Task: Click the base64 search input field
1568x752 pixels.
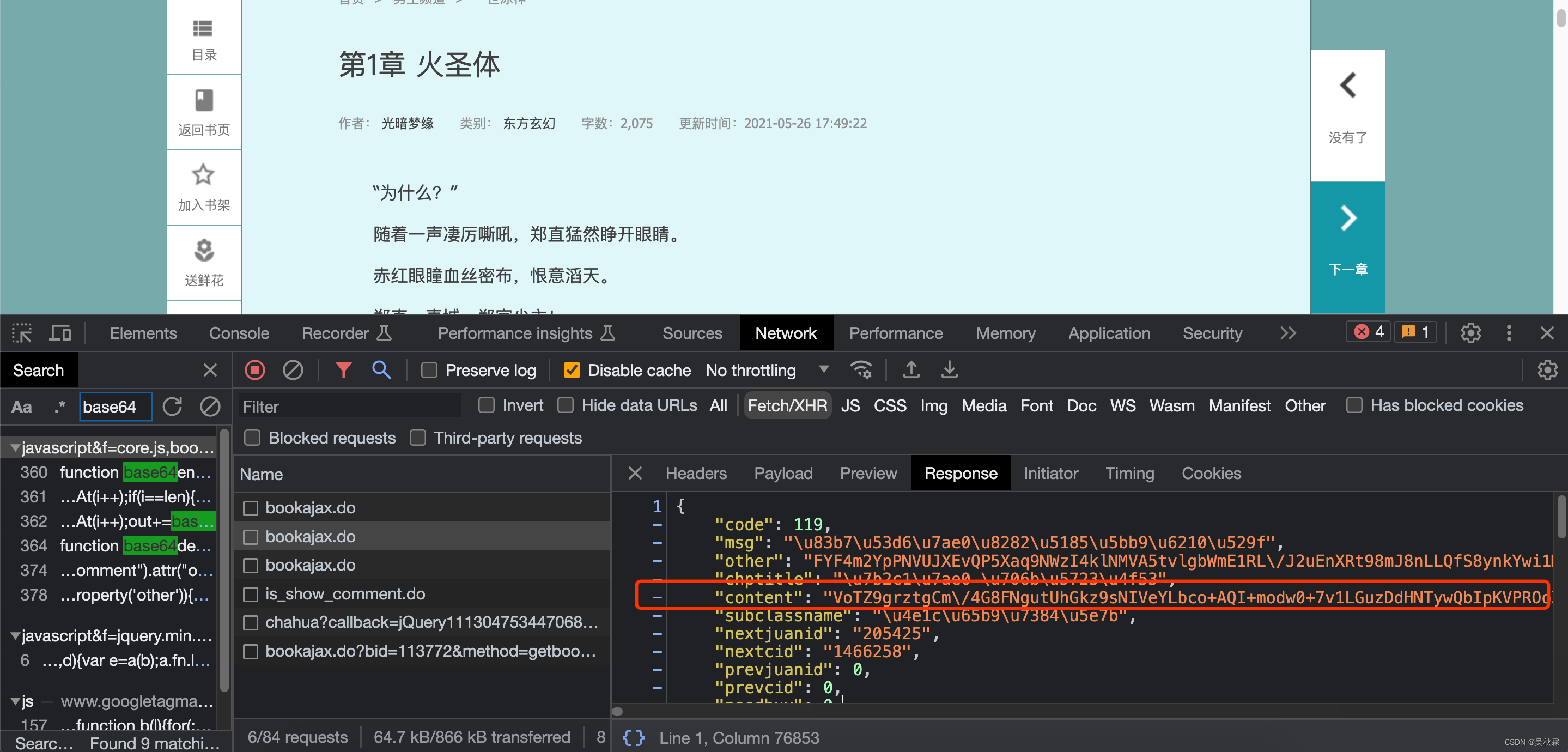Action: [116, 407]
